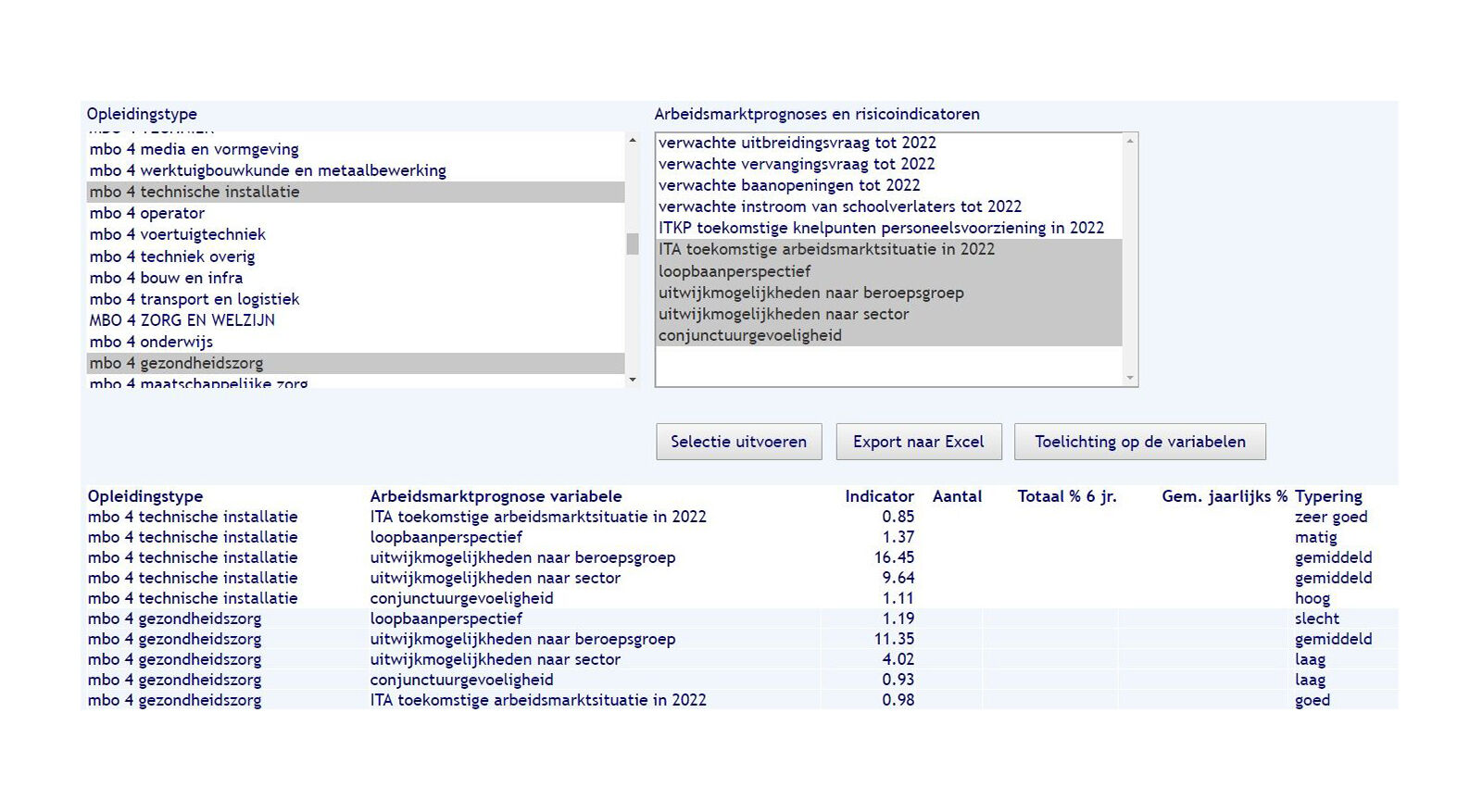Select mbo 4 werktuigbouwkunde en metaalbewerking

point(268,170)
